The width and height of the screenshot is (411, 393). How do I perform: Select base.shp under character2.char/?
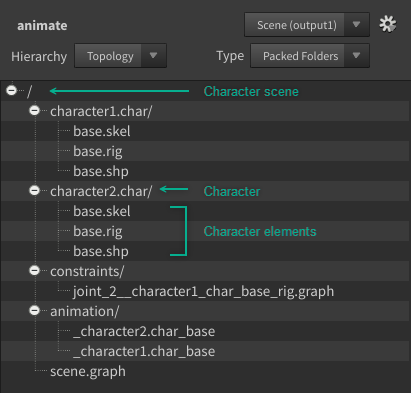[205, 251]
